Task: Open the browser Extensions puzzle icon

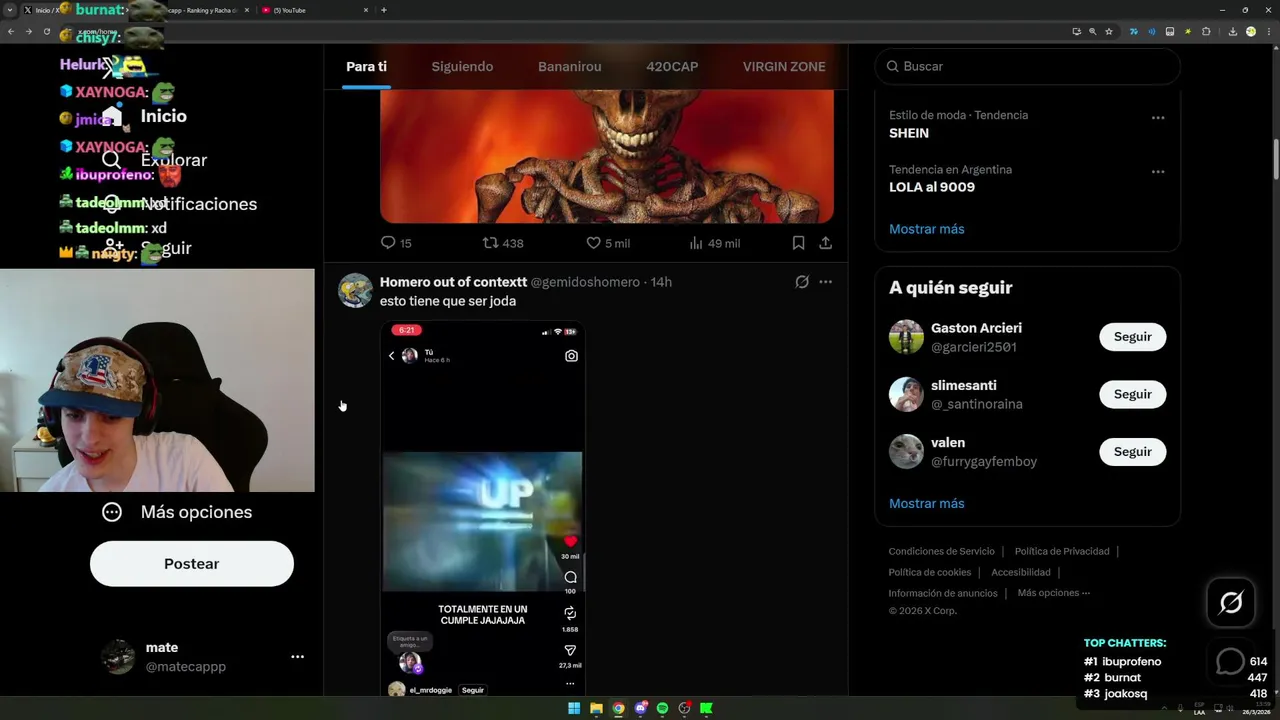Action: tap(1206, 31)
